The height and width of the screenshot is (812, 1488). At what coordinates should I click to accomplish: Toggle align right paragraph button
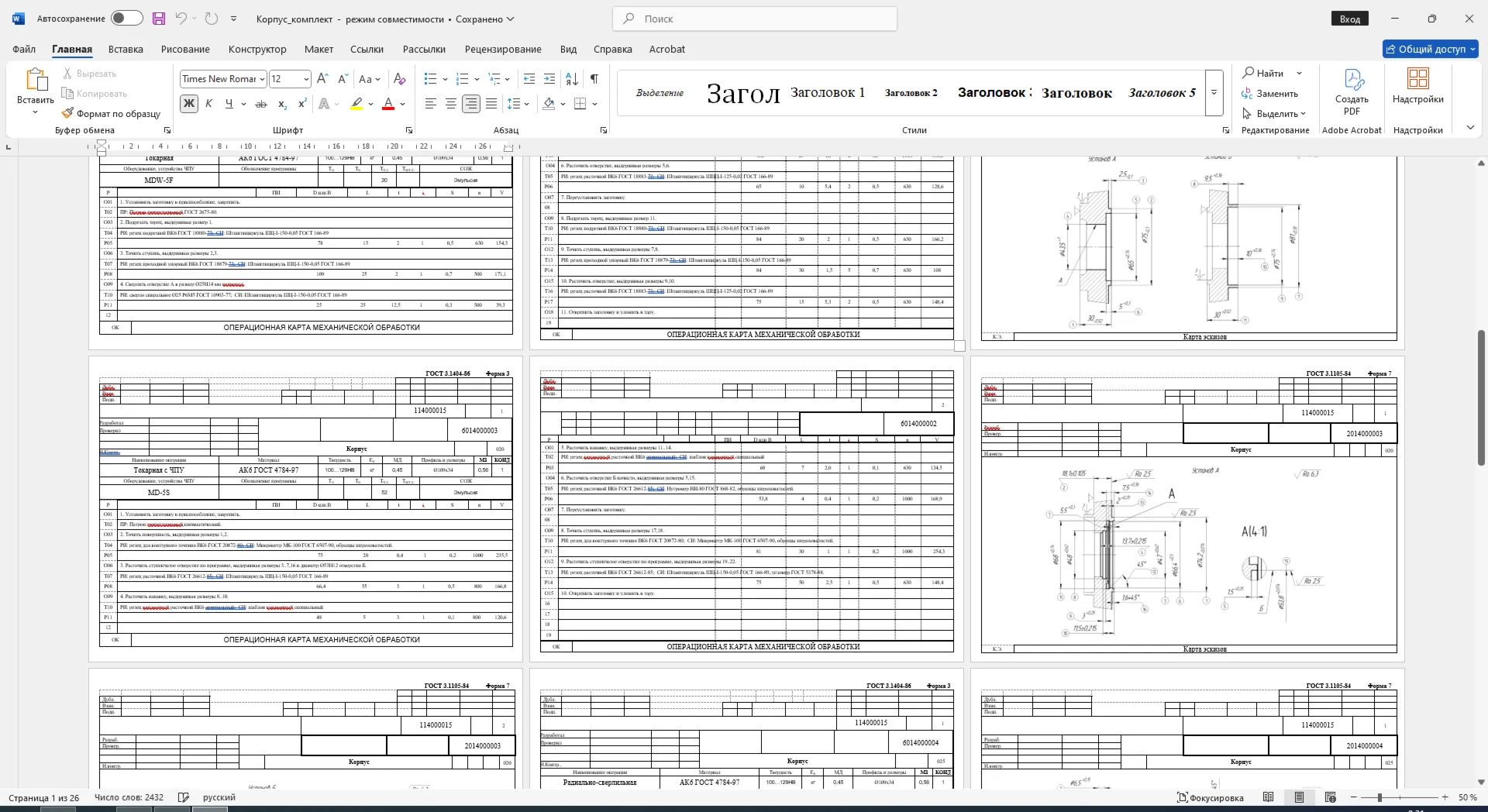(x=471, y=104)
